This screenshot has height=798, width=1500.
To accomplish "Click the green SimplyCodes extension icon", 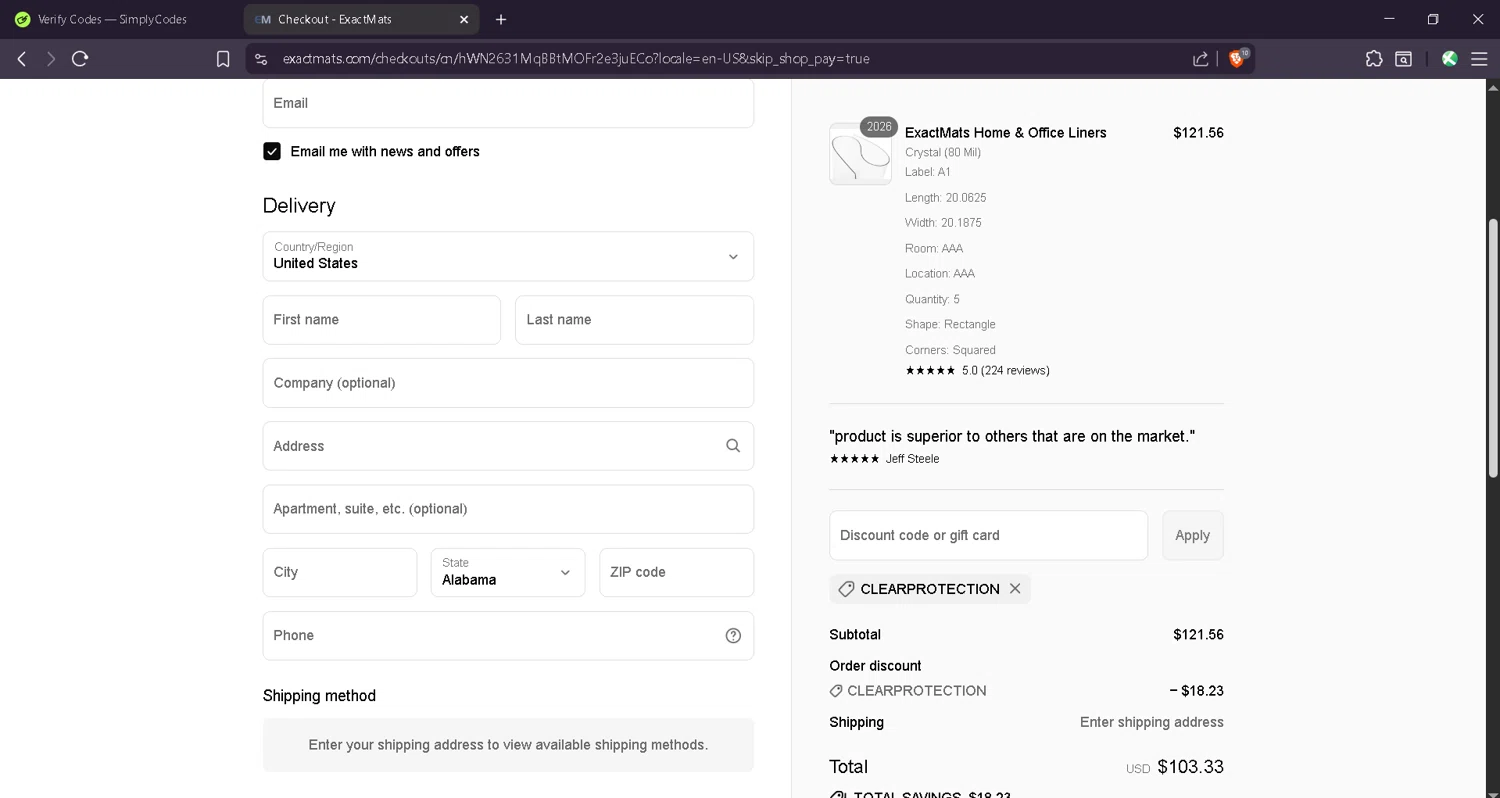I will [1449, 59].
